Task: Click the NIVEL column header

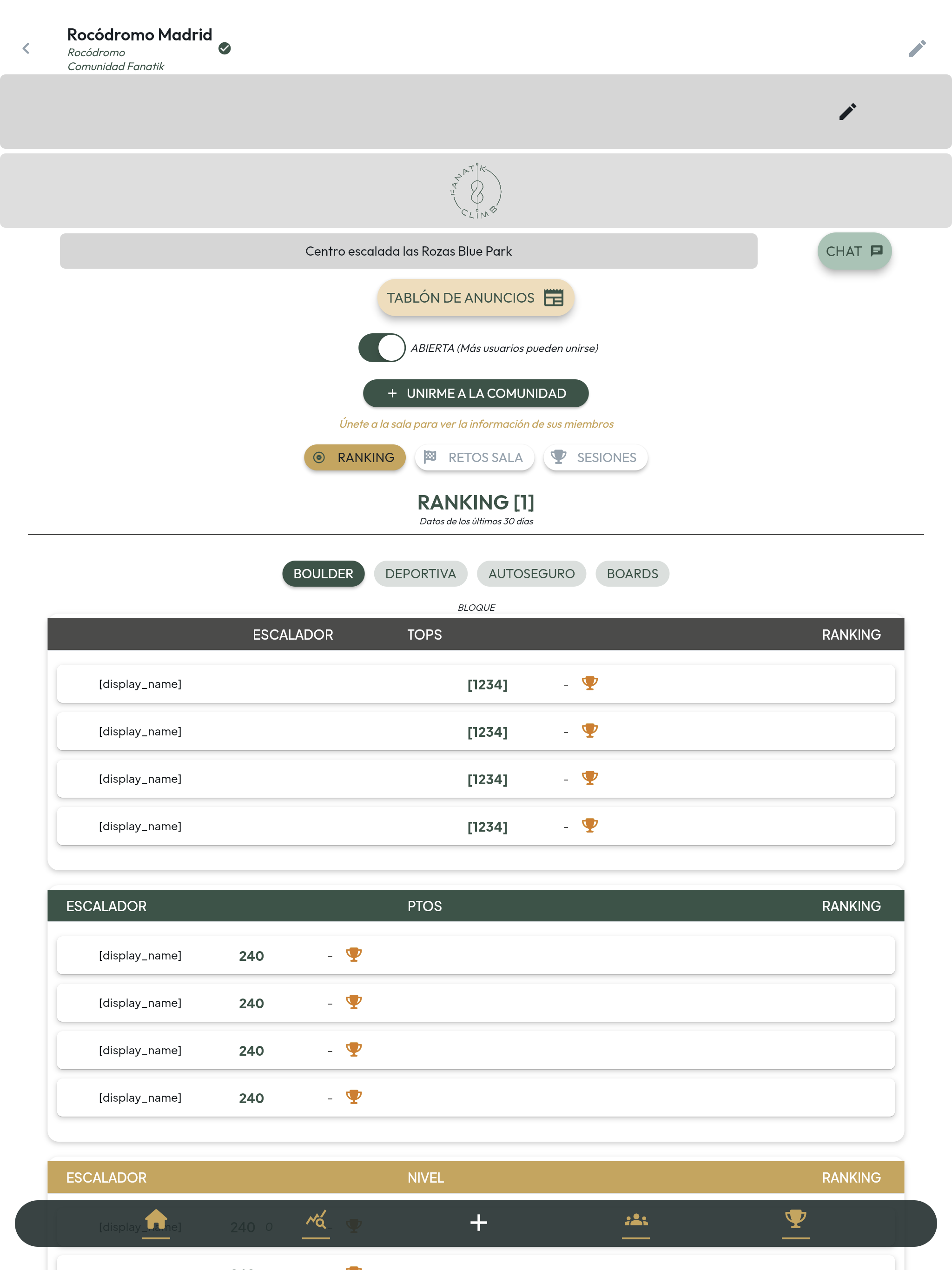Action: [425, 1177]
